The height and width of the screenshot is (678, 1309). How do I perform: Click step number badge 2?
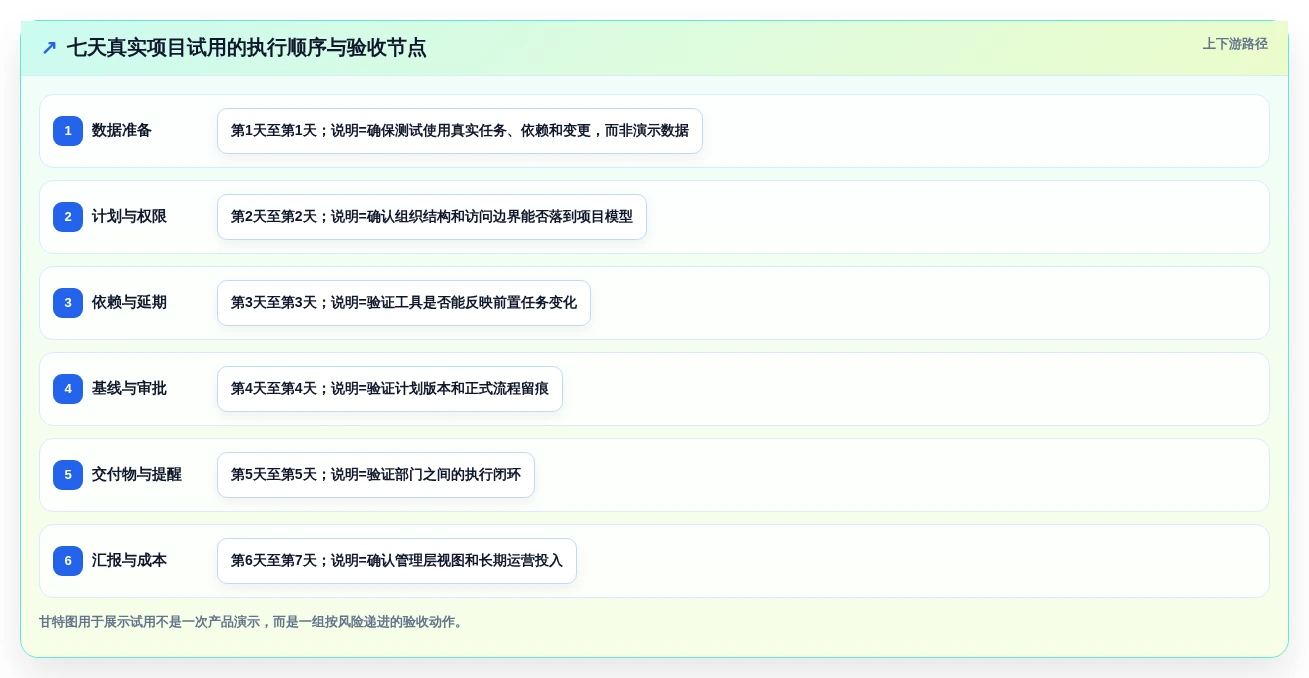(68, 217)
